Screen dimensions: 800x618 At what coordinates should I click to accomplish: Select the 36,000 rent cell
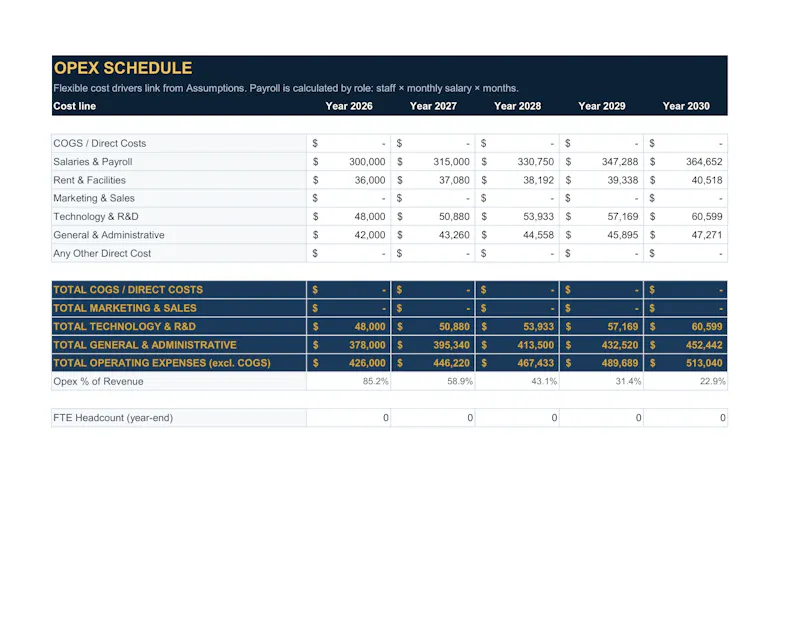(x=348, y=180)
